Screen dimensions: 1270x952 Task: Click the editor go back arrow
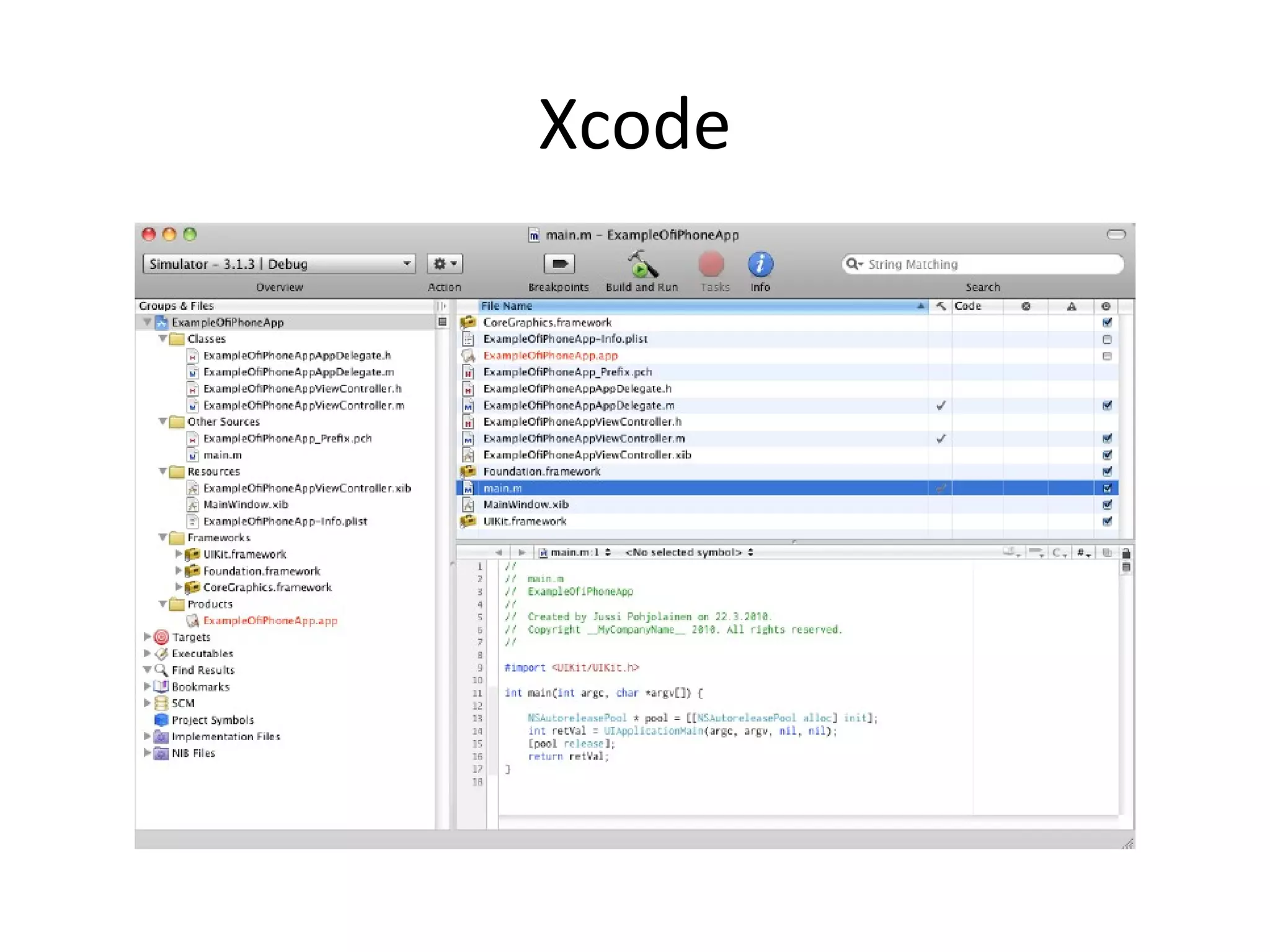tap(498, 552)
